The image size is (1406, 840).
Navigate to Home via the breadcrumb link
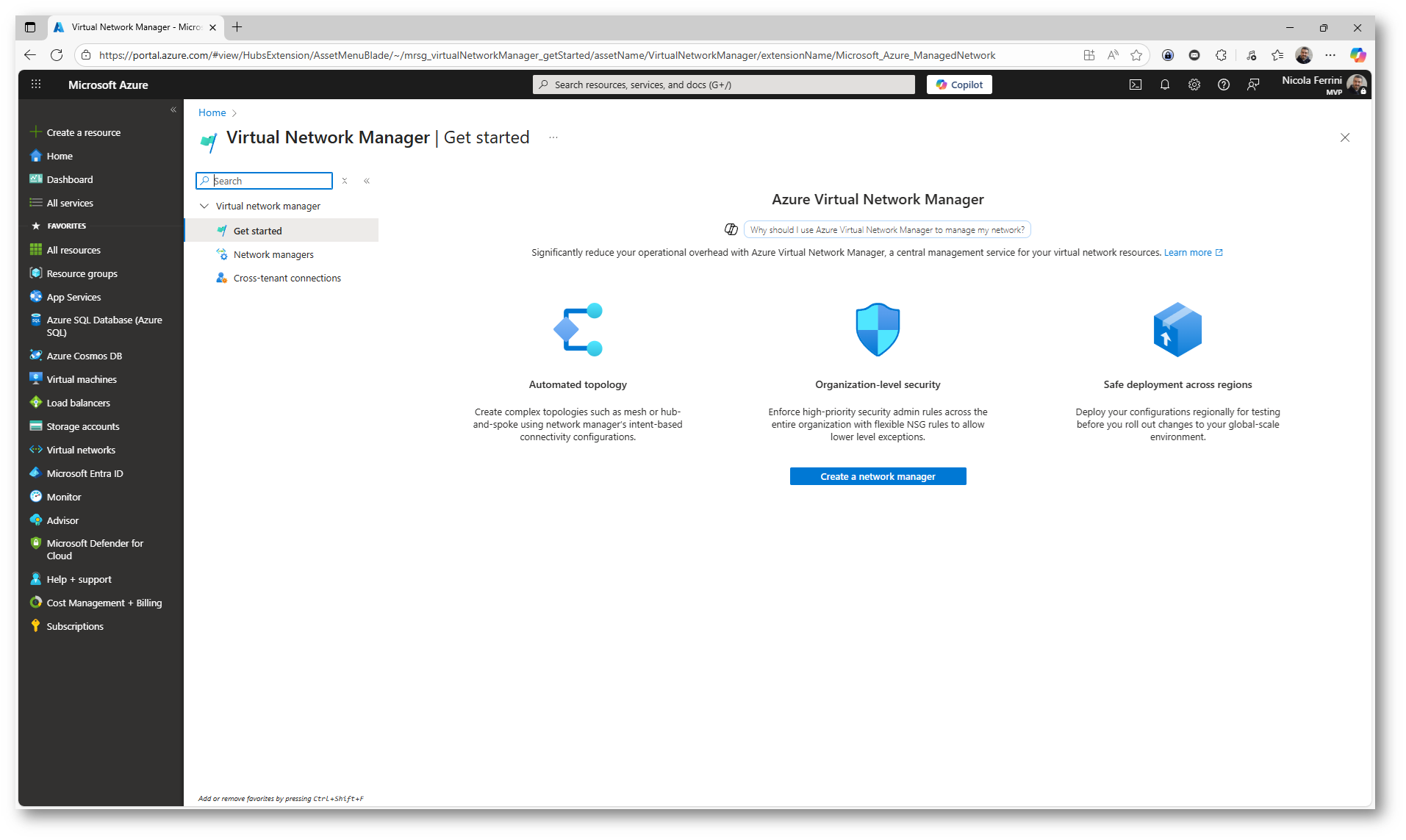pos(212,112)
